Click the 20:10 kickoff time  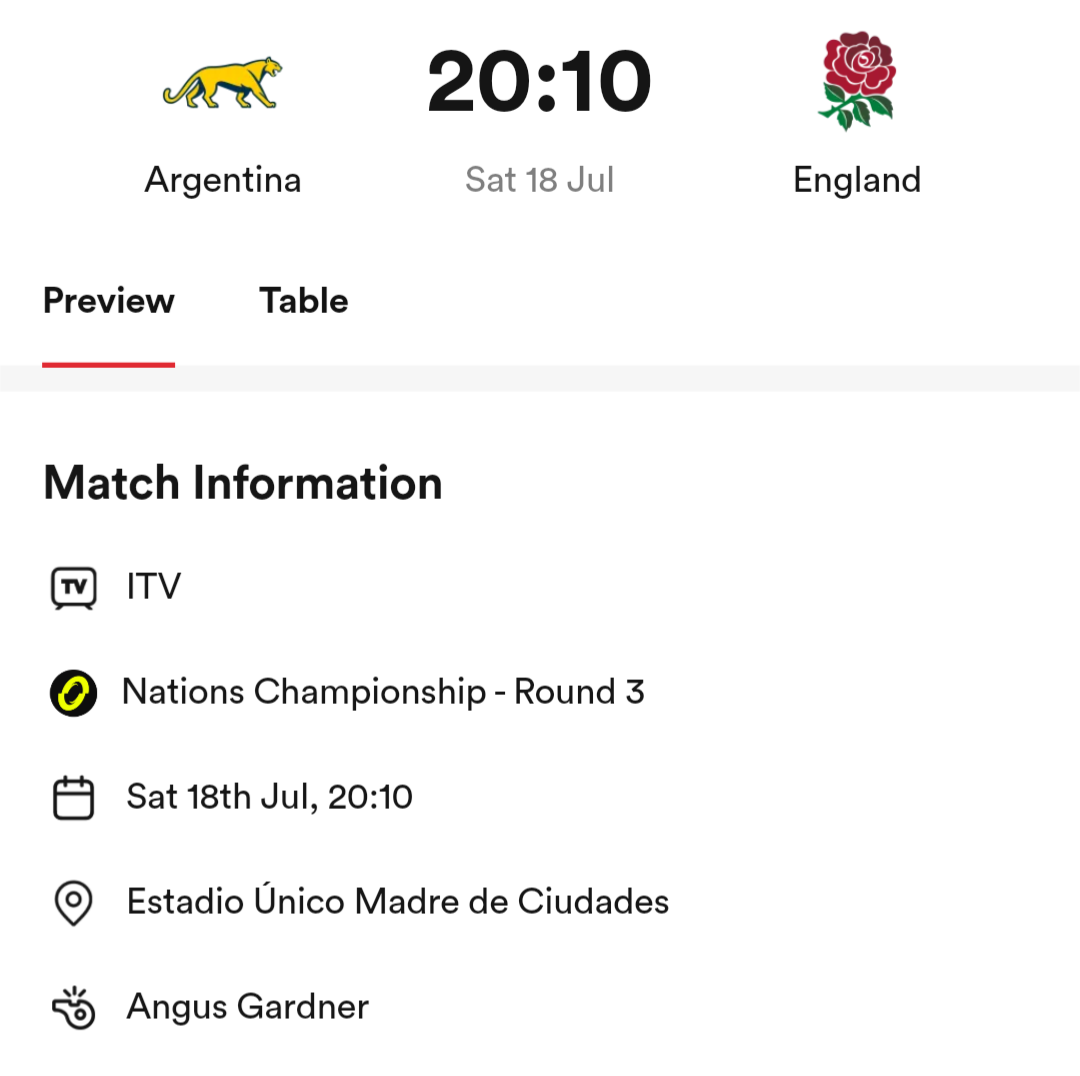coord(539,81)
